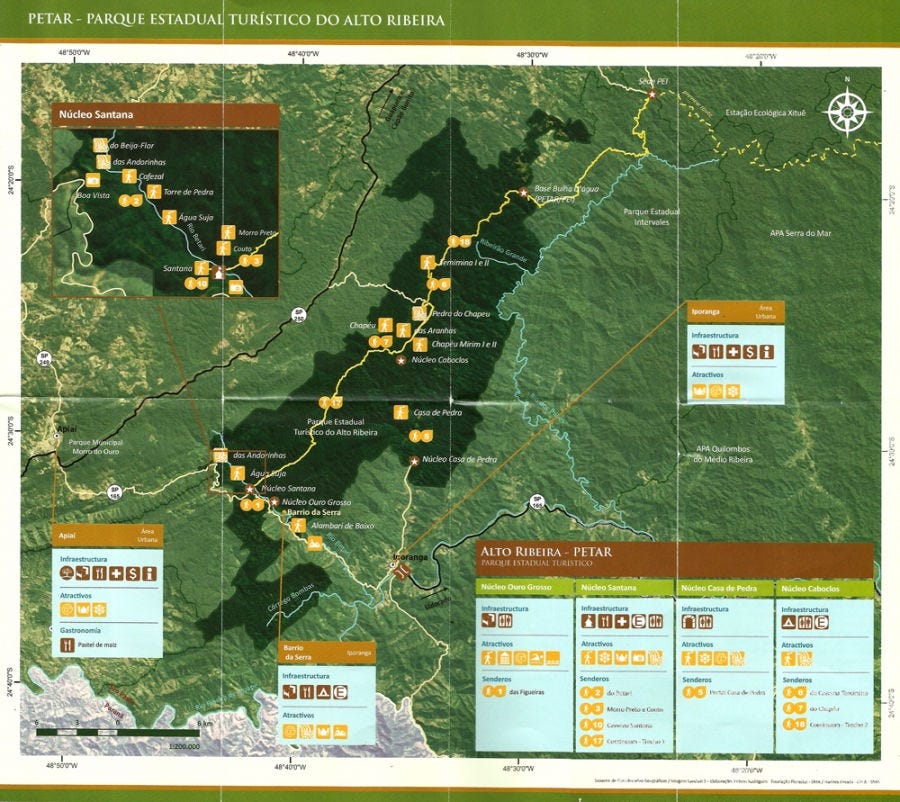Click the fork-knife icon beside Pastel de maiz
The height and width of the screenshot is (802, 900).
tap(68, 645)
